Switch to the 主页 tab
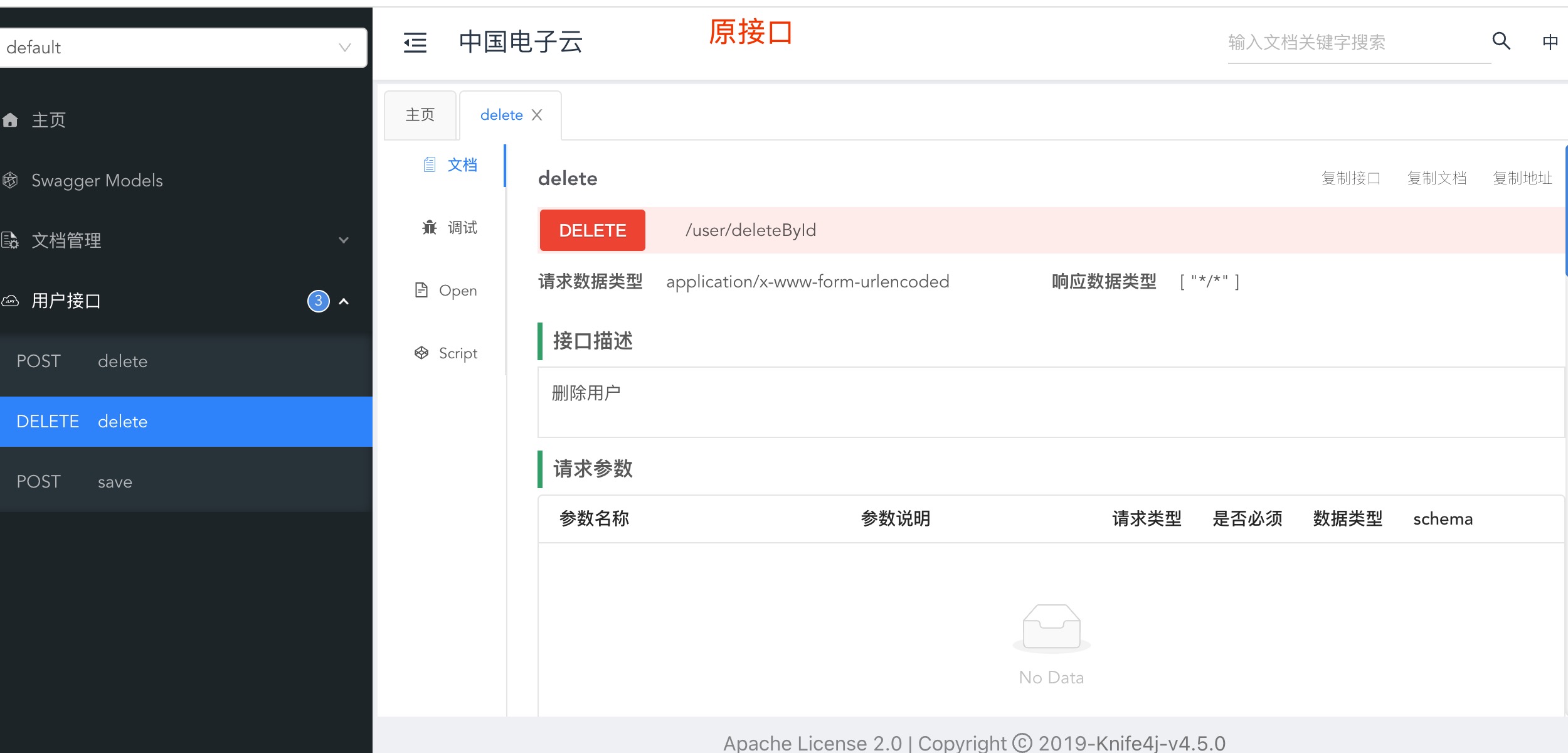Image resolution: width=1568 pixels, height=753 pixels. click(420, 115)
